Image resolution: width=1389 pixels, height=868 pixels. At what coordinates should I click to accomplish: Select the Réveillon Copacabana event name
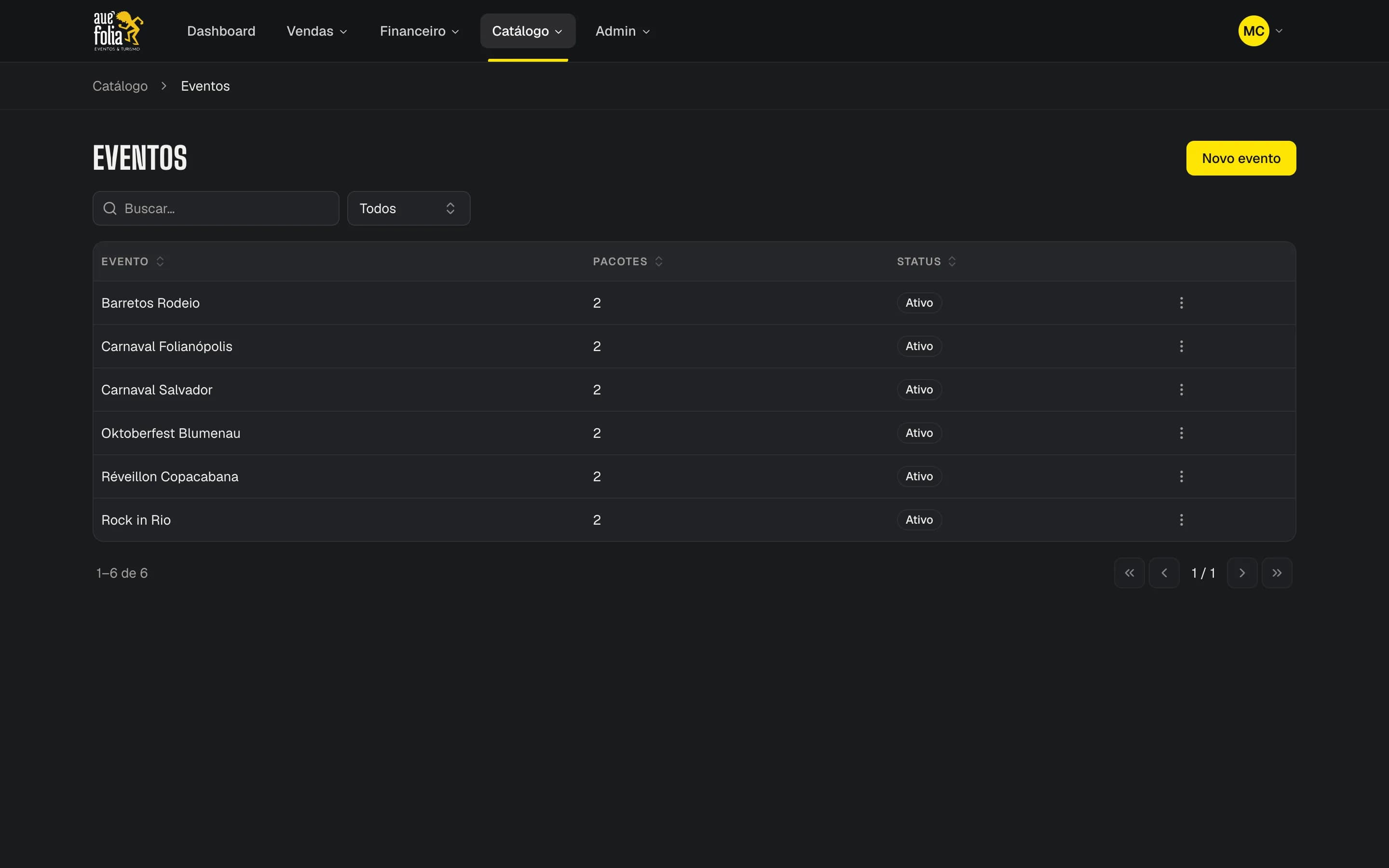tap(170, 476)
